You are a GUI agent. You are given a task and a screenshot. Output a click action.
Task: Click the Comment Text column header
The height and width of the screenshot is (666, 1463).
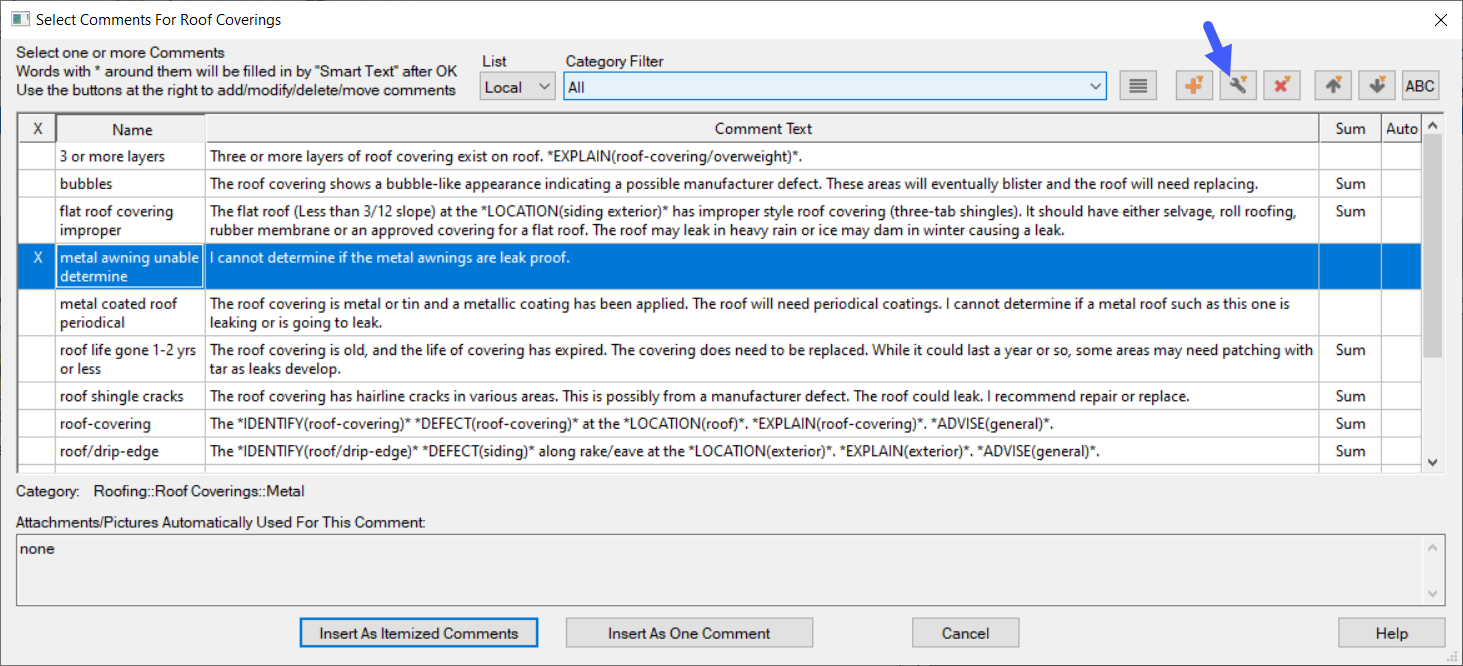coord(762,129)
